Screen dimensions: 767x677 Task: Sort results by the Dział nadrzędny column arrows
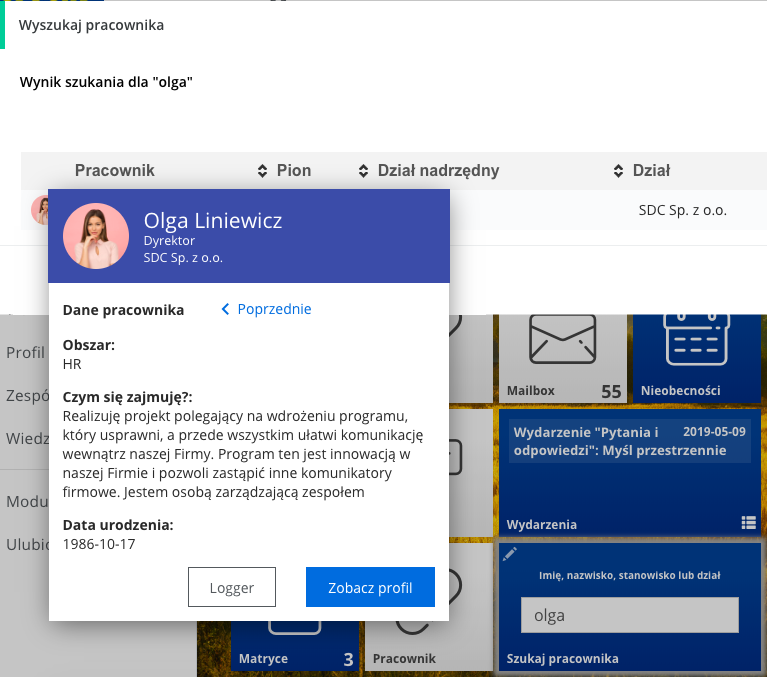(618, 171)
